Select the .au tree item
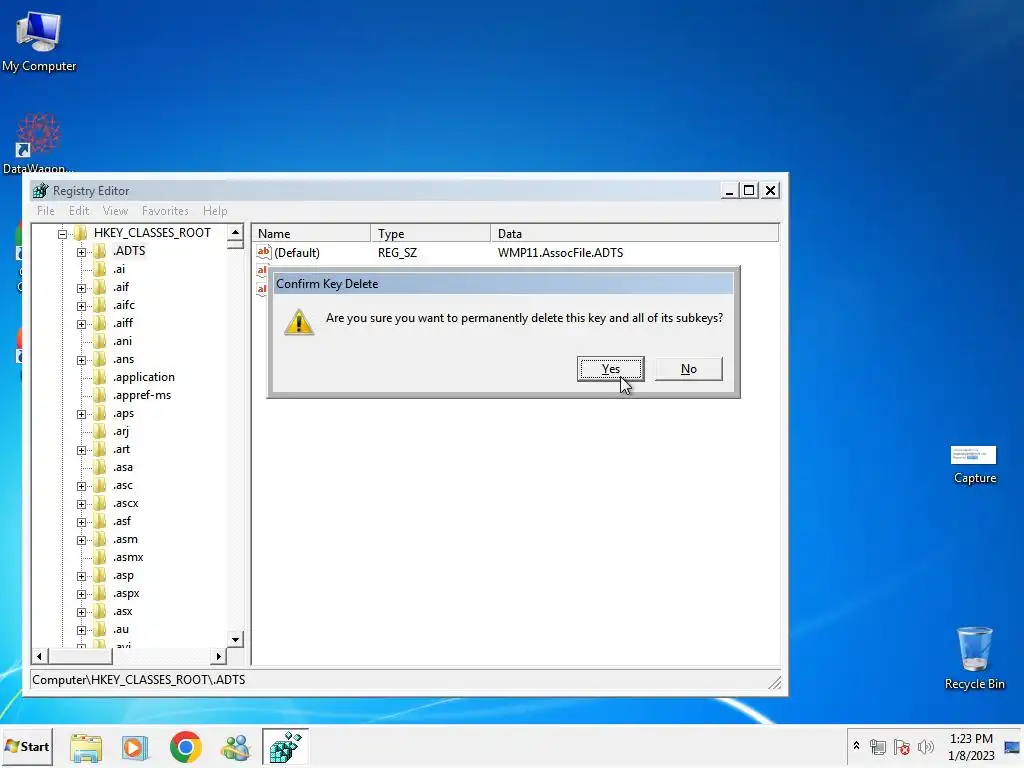Viewport: 1024px width, 768px height. coord(121,630)
